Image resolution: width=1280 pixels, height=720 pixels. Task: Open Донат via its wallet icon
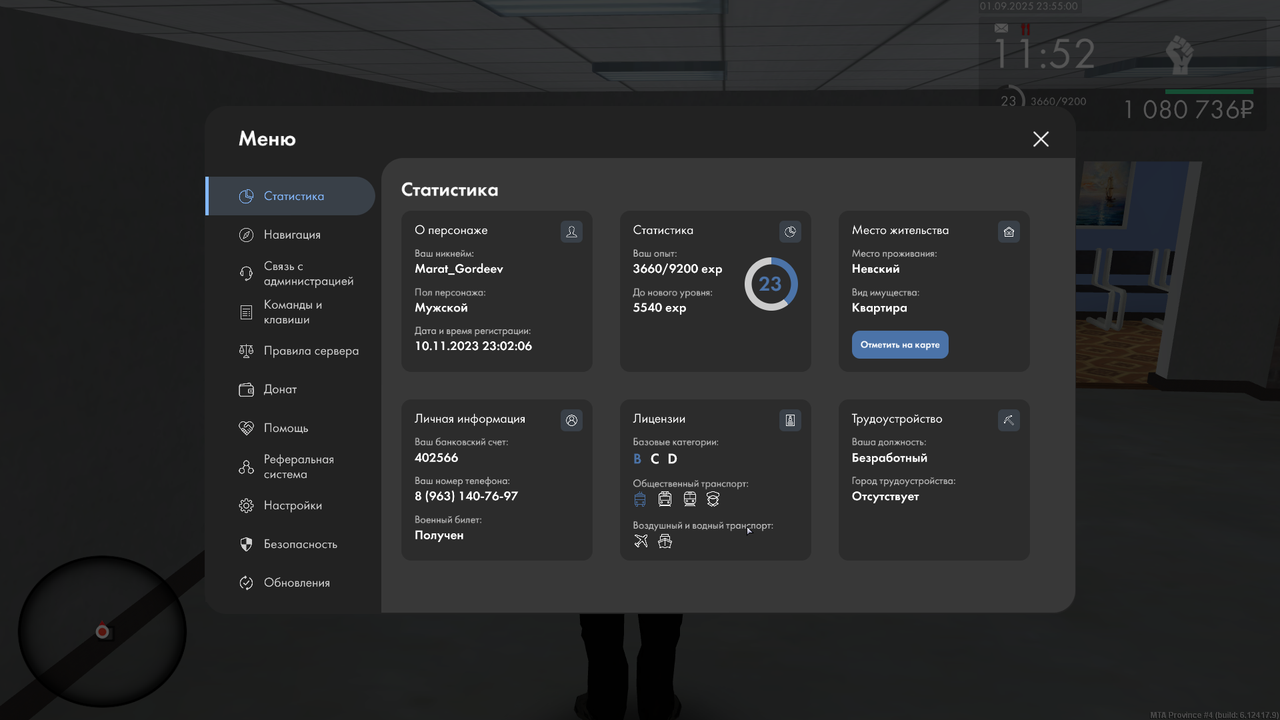click(246, 390)
